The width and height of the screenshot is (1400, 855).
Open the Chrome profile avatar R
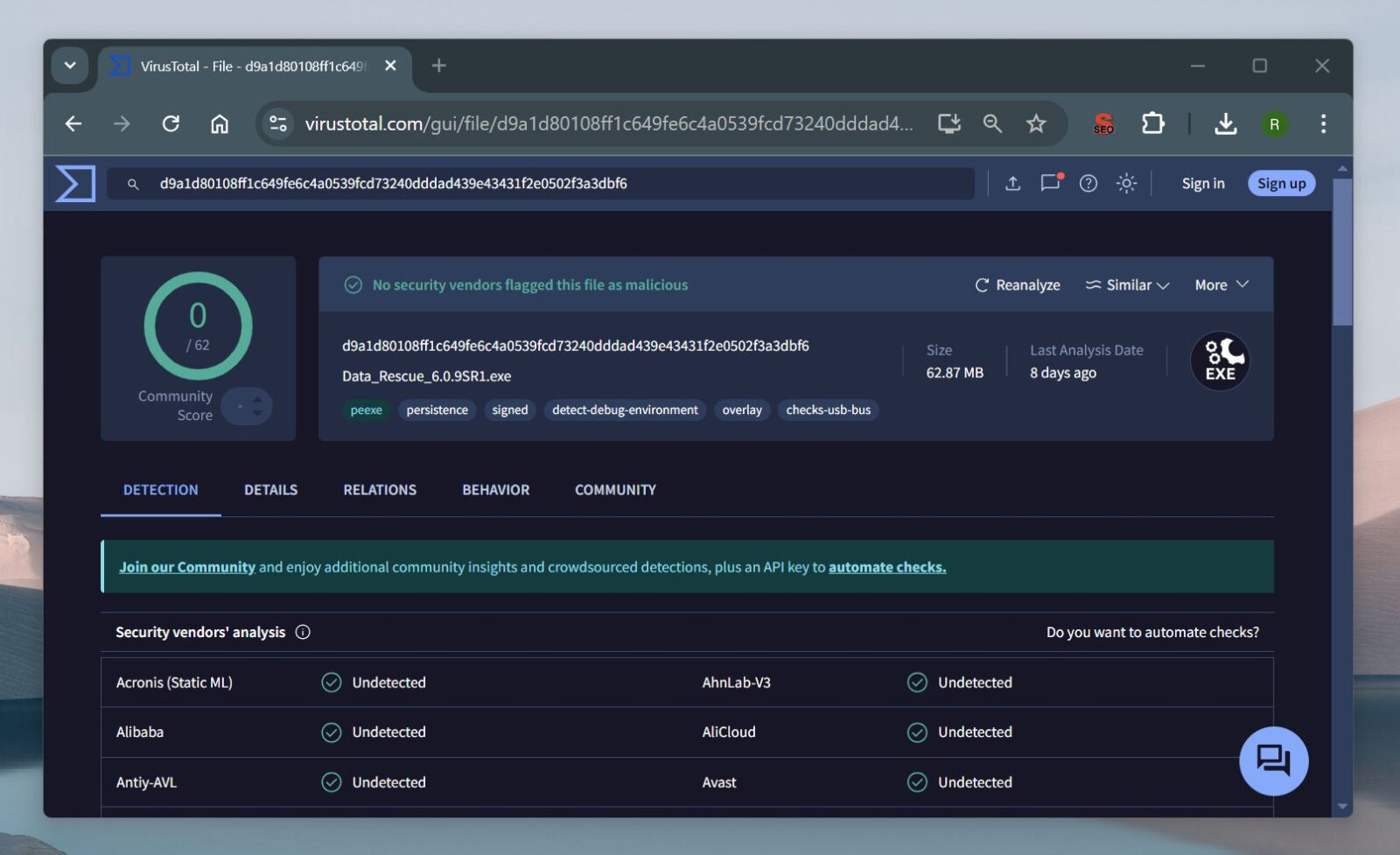pos(1274,124)
